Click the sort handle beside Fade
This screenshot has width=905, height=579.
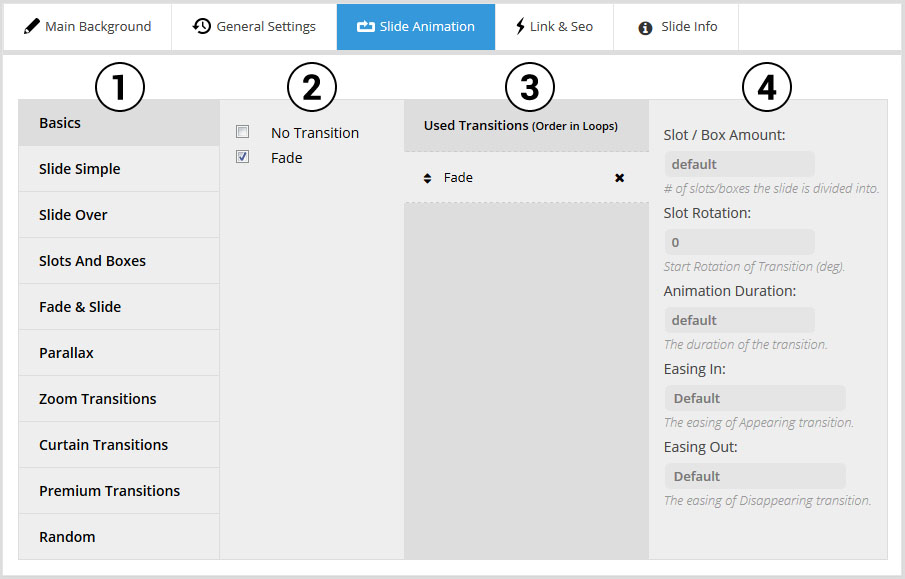point(428,178)
